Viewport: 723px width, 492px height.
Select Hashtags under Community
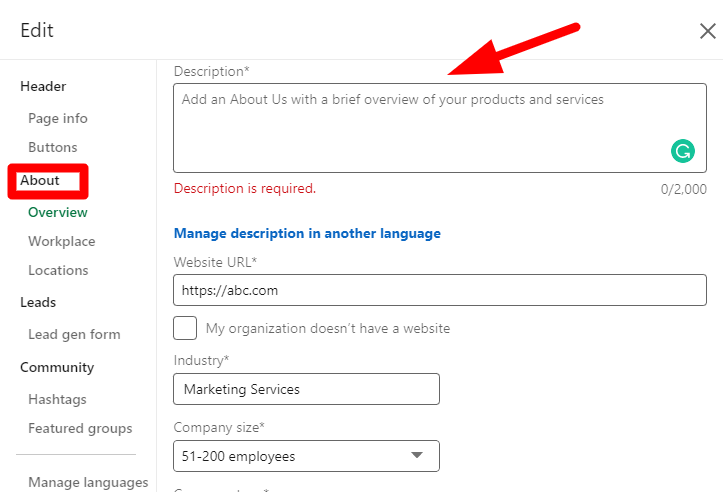click(x=57, y=399)
